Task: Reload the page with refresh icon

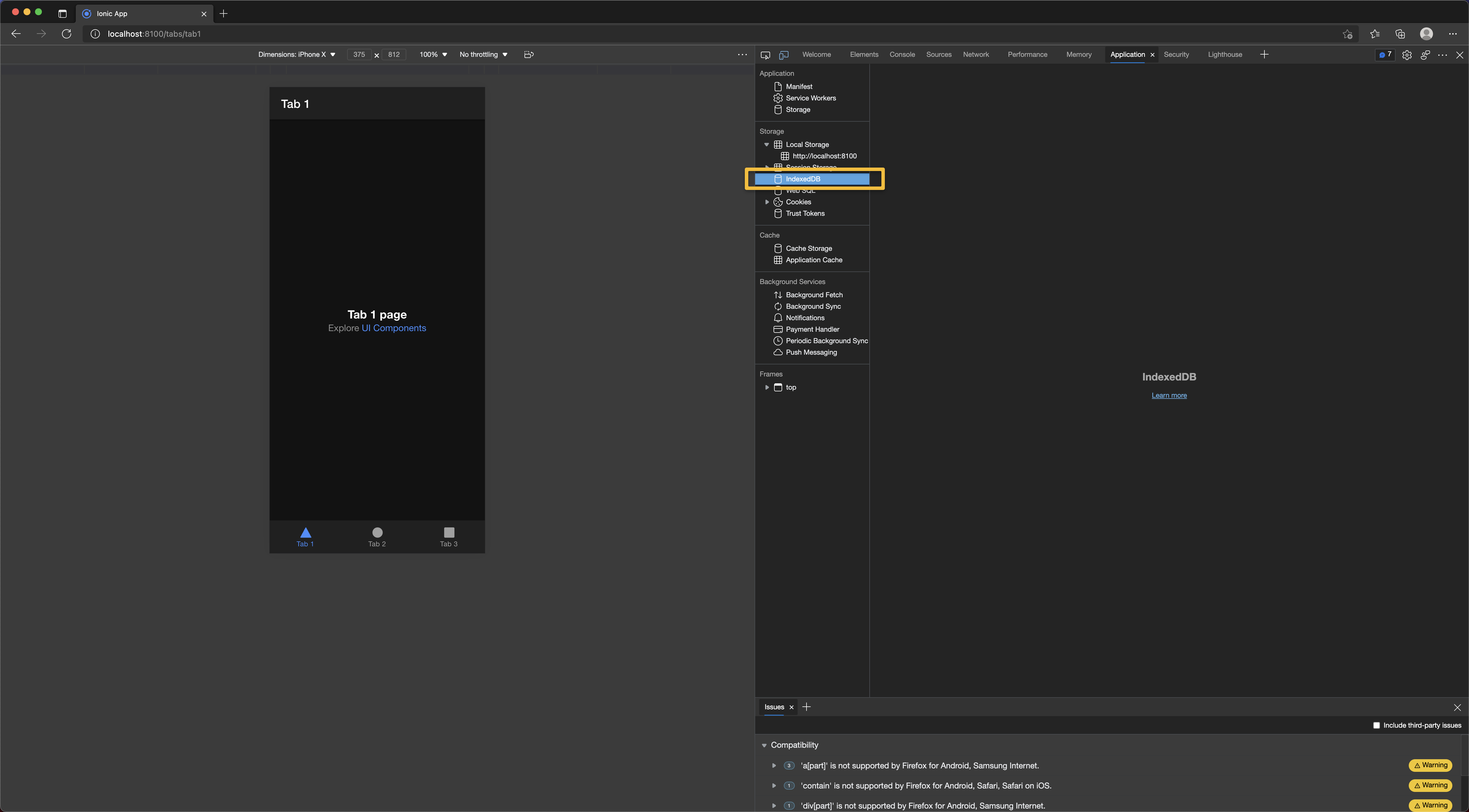Action: (x=67, y=34)
